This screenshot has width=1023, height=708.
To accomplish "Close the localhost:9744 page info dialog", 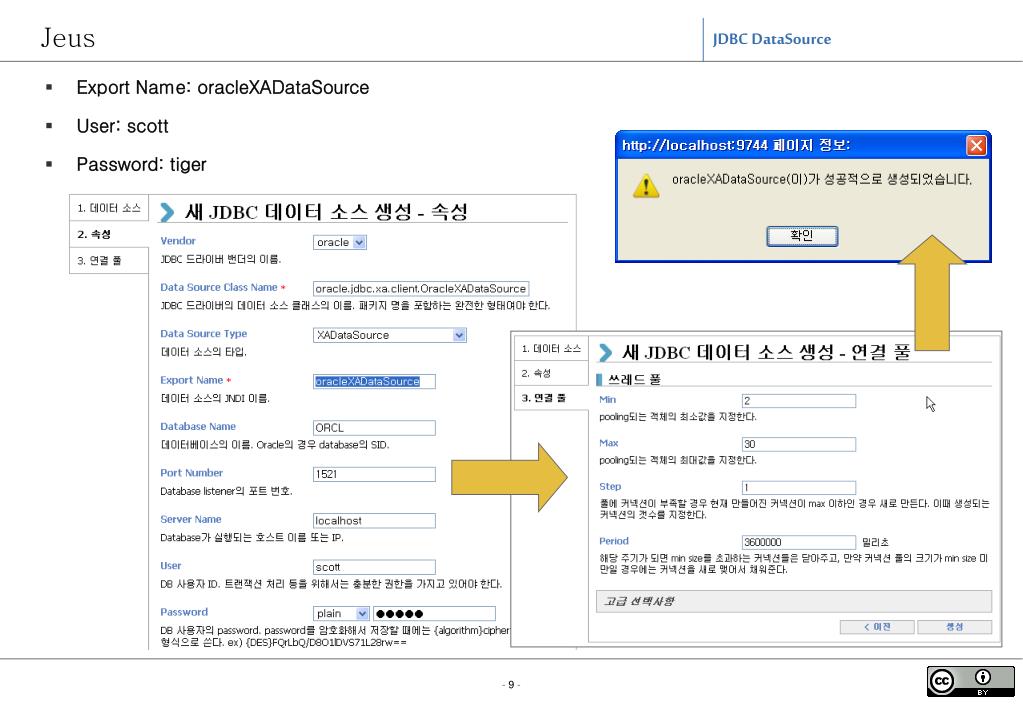I will [976, 145].
